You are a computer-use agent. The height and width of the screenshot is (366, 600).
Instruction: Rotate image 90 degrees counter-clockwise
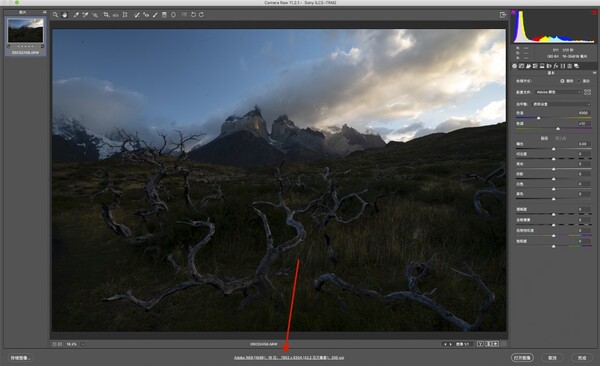tap(193, 15)
